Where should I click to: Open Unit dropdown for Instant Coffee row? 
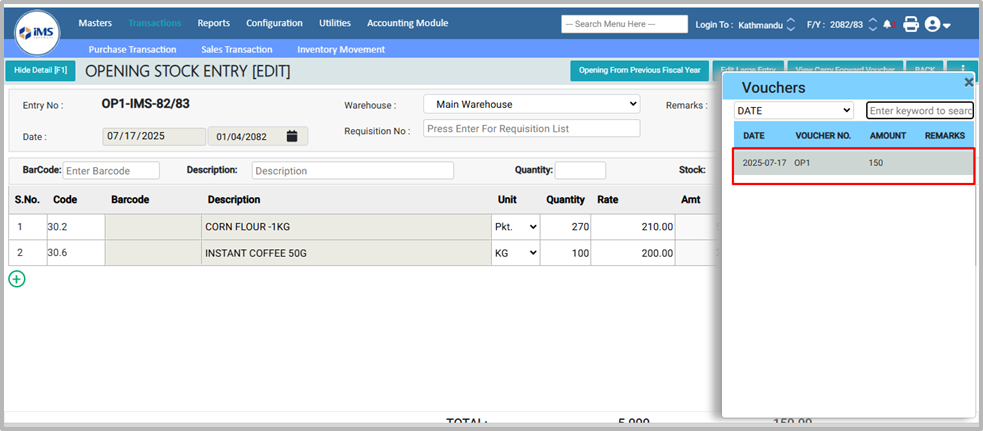(516, 254)
